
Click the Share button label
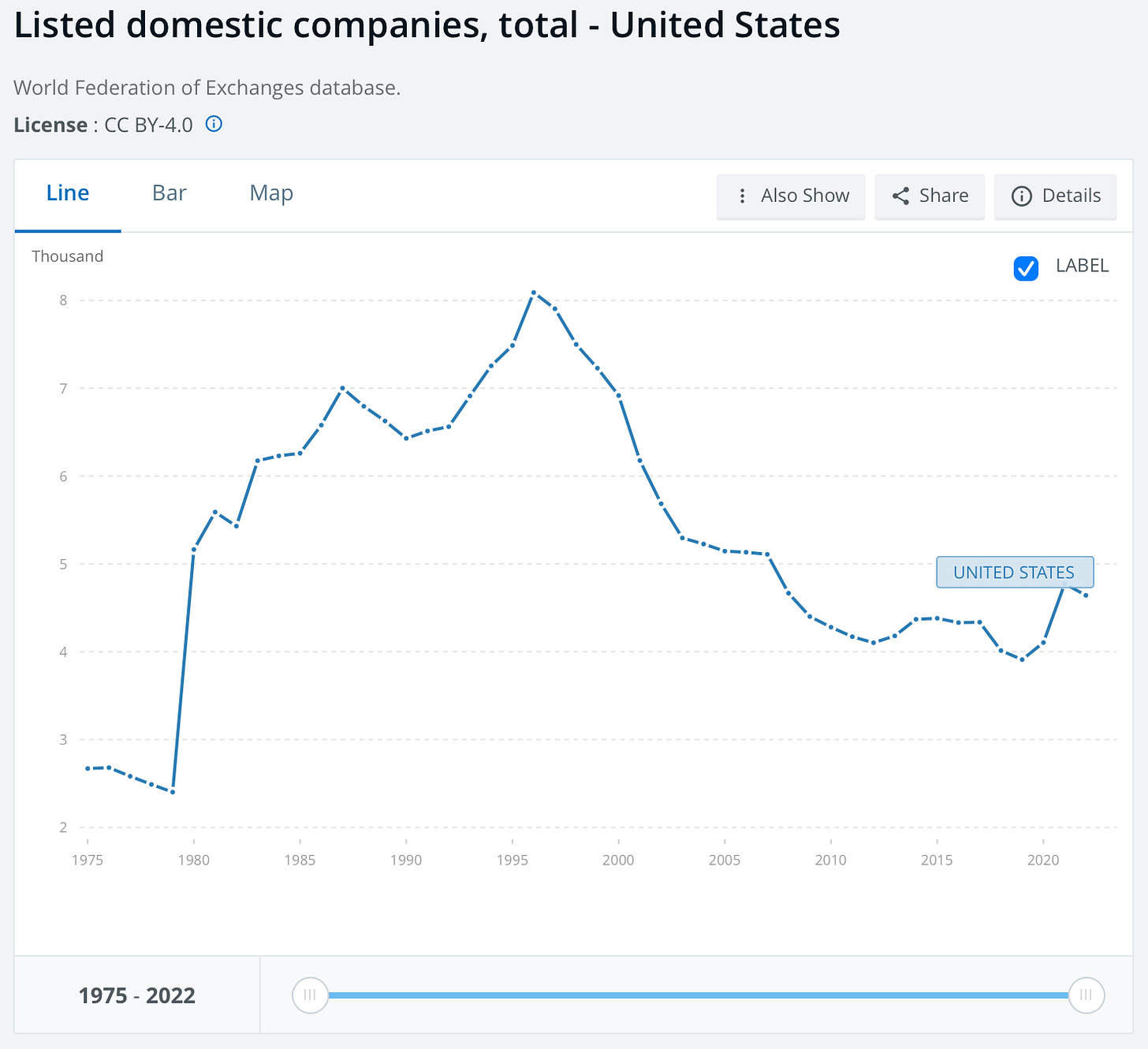point(943,196)
